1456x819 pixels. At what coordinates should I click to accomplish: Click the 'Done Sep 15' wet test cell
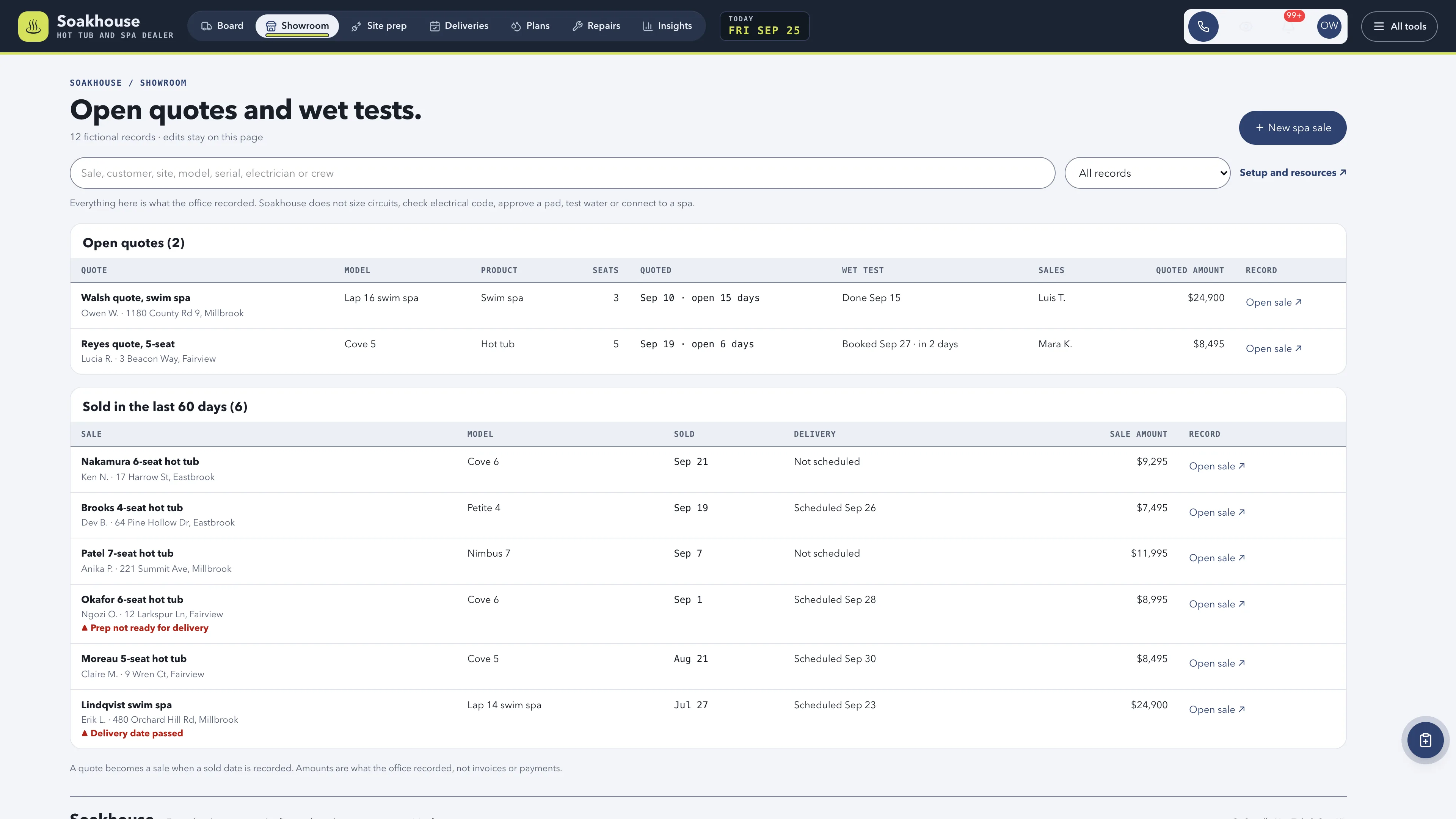coord(871,298)
